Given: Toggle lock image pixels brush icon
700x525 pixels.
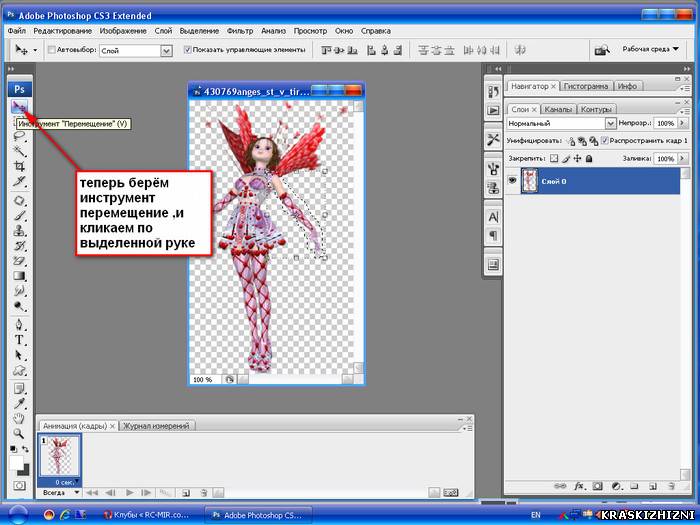Looking at the screenshot, I should point(566,158).
